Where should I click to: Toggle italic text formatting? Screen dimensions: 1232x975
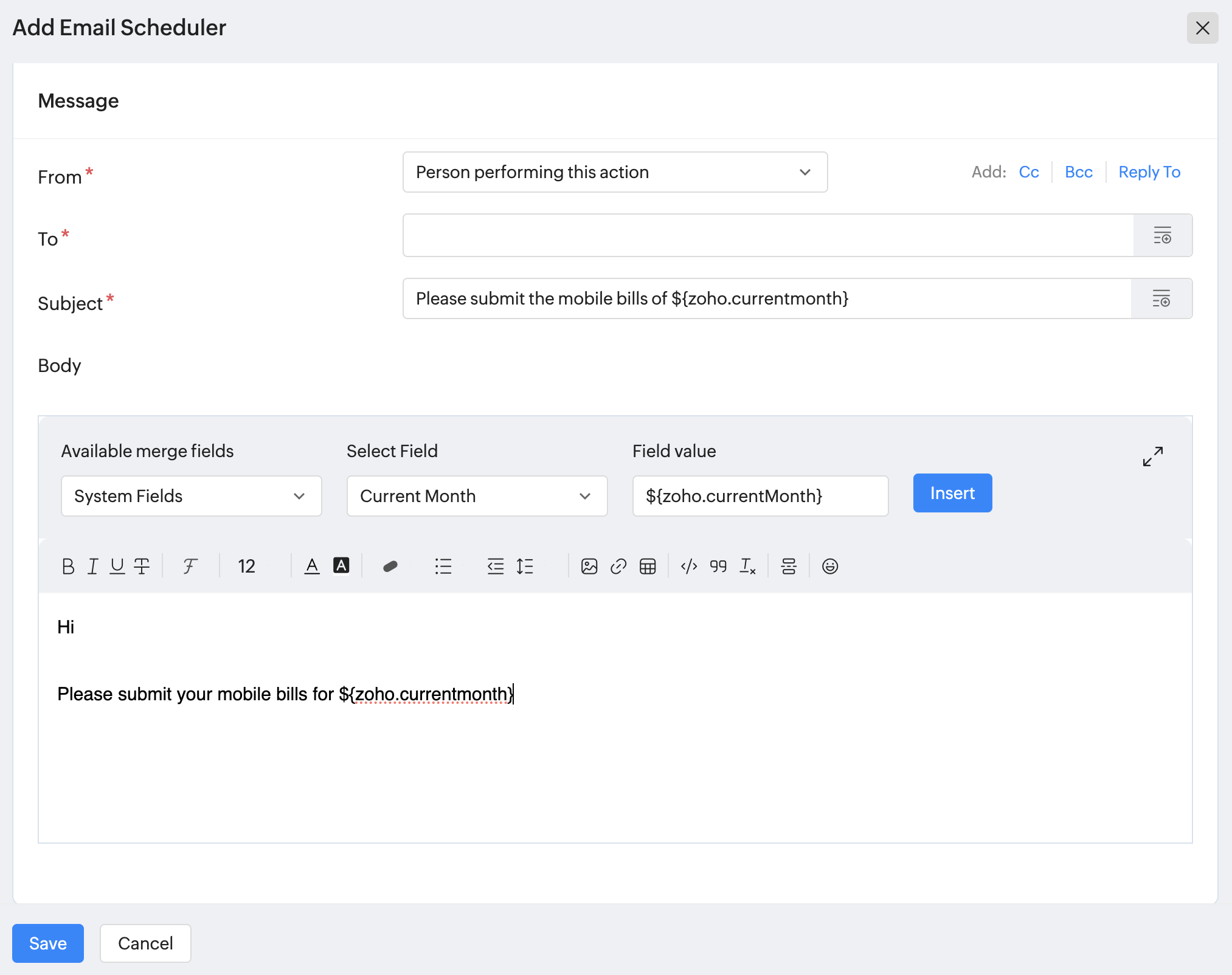coord(92,567)
